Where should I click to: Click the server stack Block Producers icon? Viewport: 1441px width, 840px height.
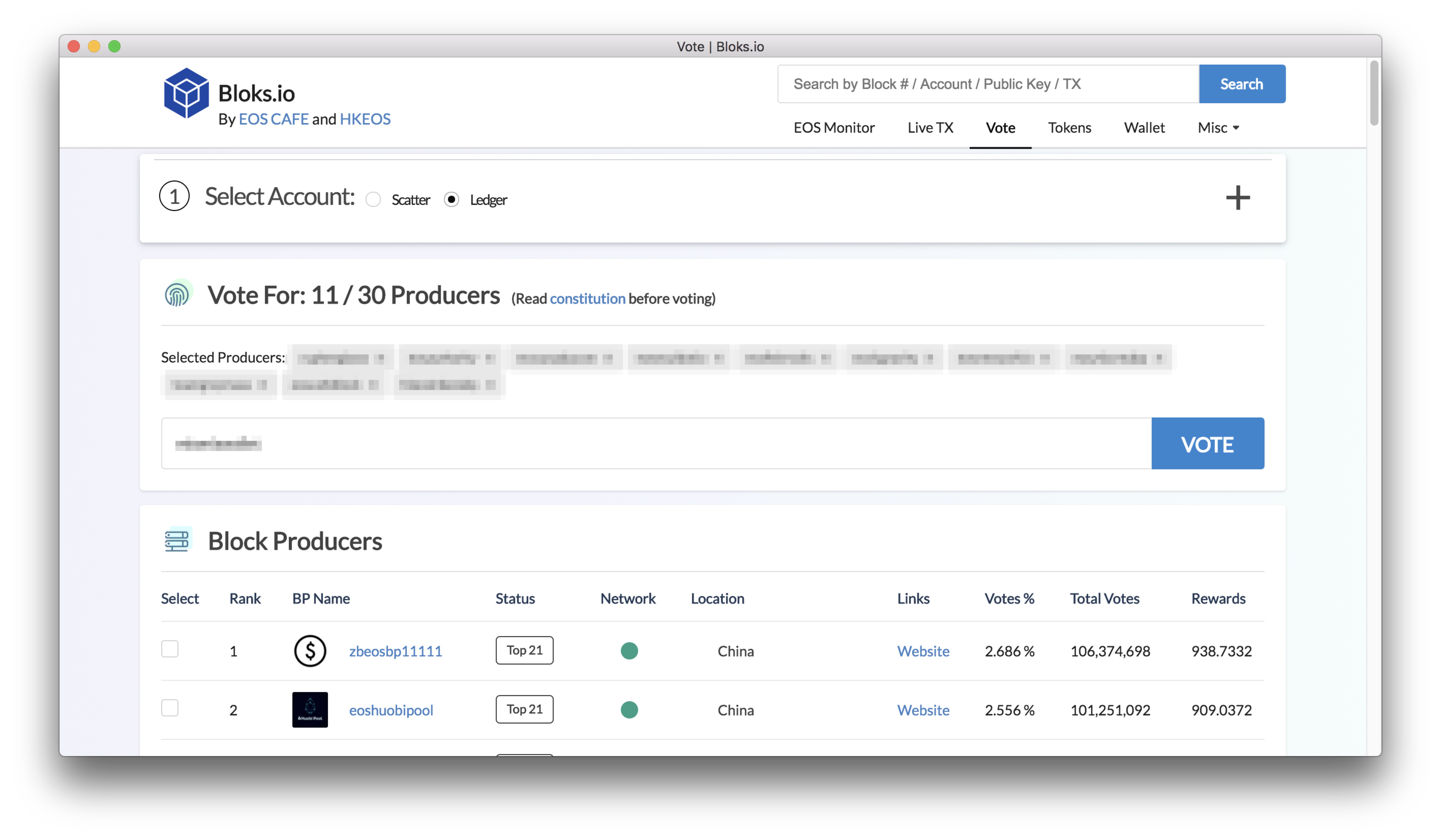pyautogui.click(x=177, y=540)
